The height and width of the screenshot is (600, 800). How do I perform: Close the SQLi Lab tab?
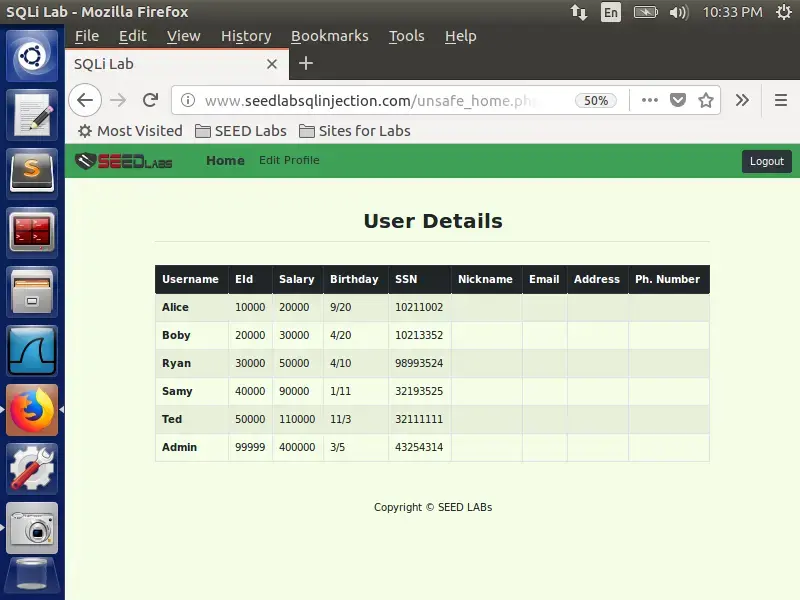[272, 64]
